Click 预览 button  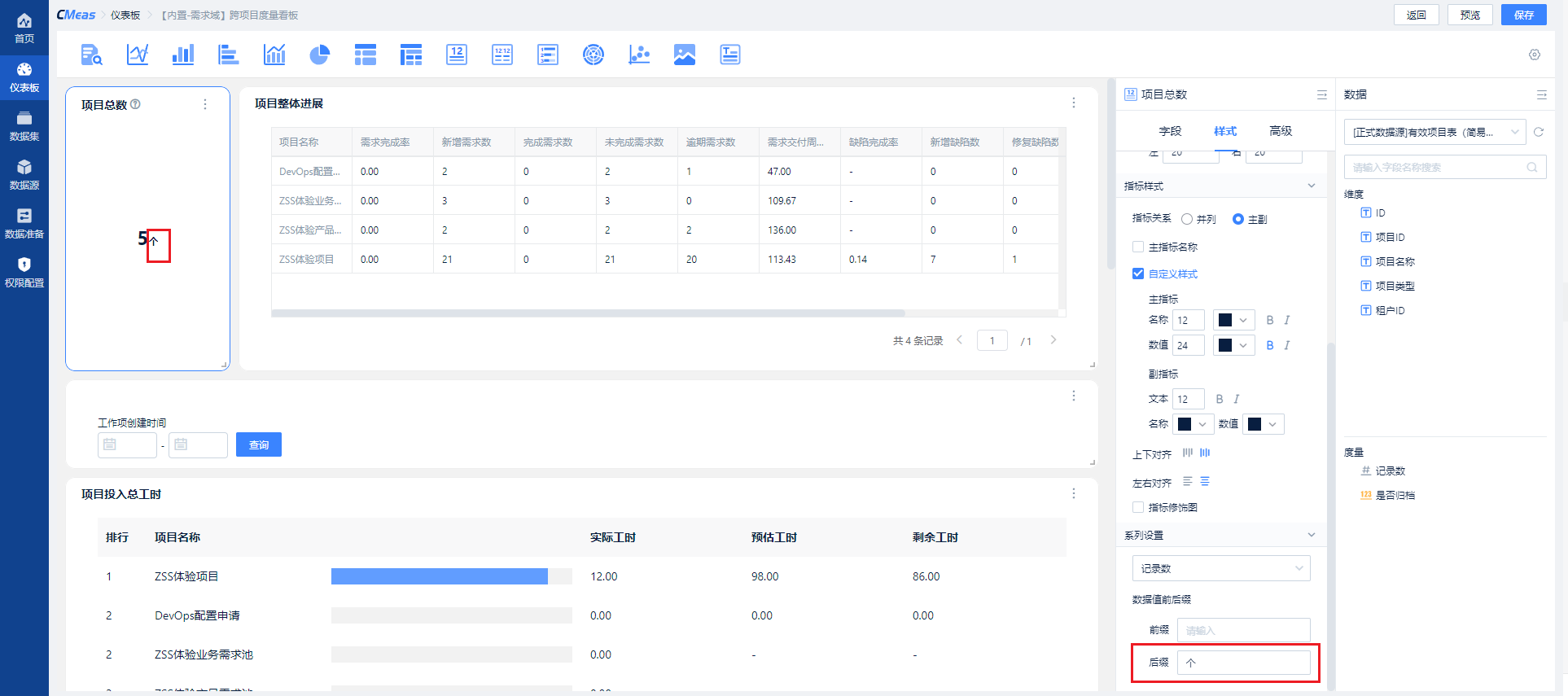pyautogui.click(x=1470, y=15)
